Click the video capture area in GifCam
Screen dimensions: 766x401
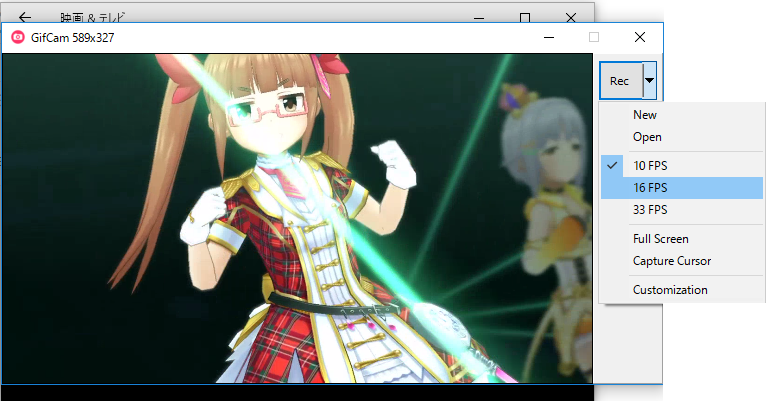[297, 218]
